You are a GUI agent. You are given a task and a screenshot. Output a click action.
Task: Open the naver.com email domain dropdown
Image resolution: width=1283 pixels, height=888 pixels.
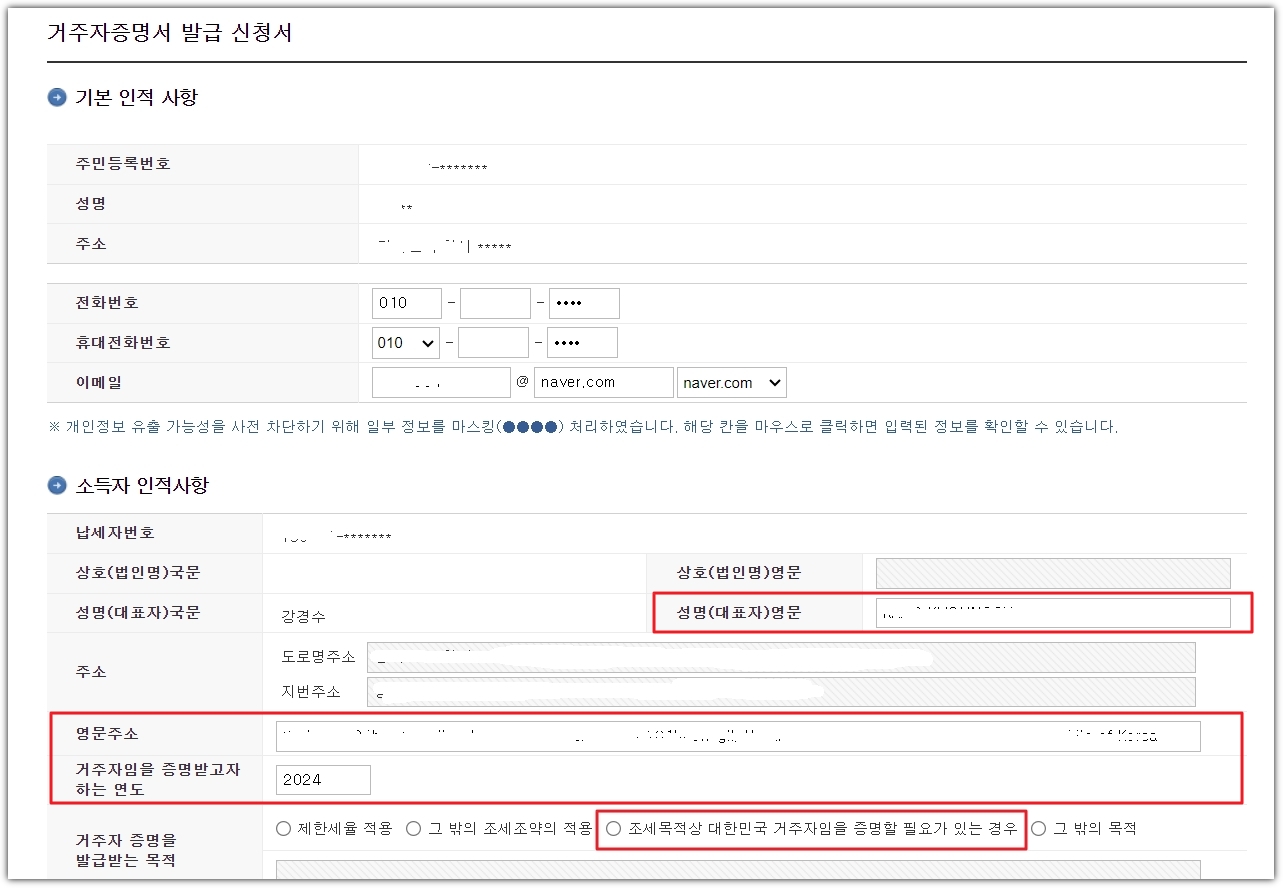point(731,382)
